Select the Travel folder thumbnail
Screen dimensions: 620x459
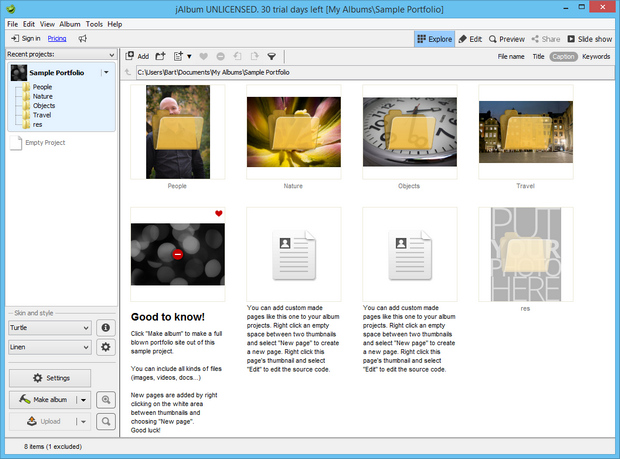click(526, 132)
